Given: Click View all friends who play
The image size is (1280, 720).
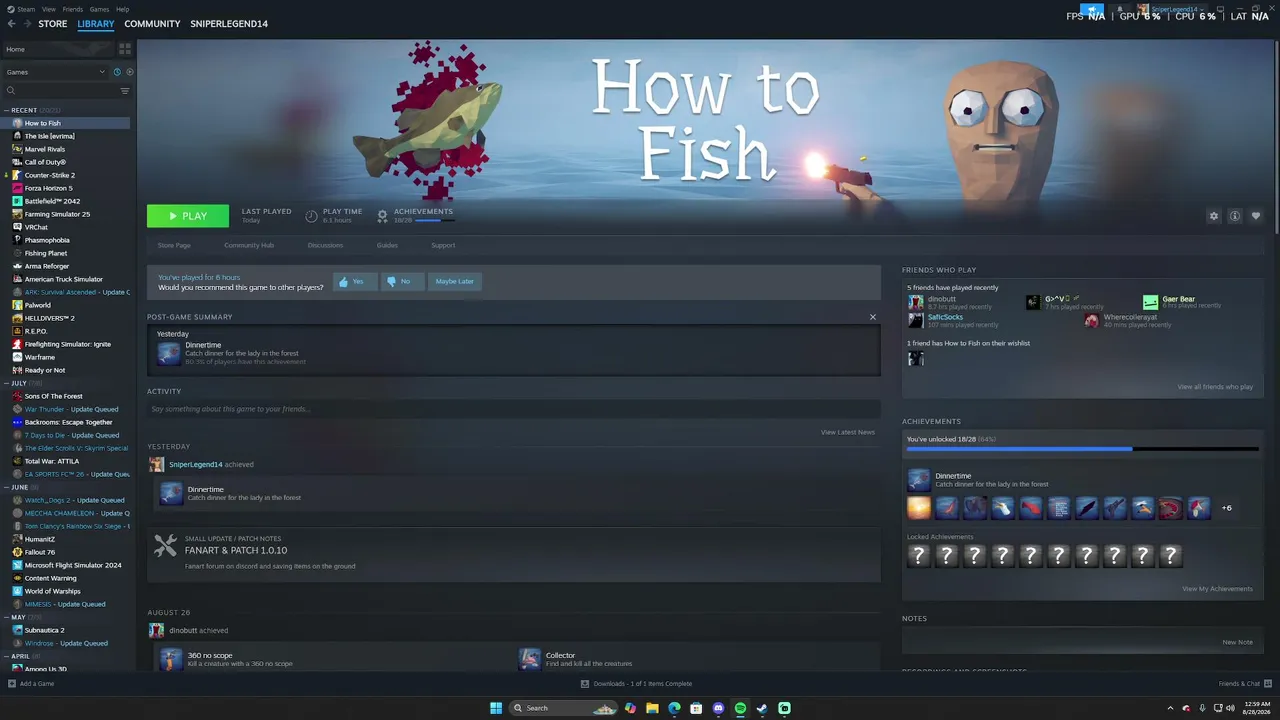Looking at the screenshot, I should point(1215,387).
